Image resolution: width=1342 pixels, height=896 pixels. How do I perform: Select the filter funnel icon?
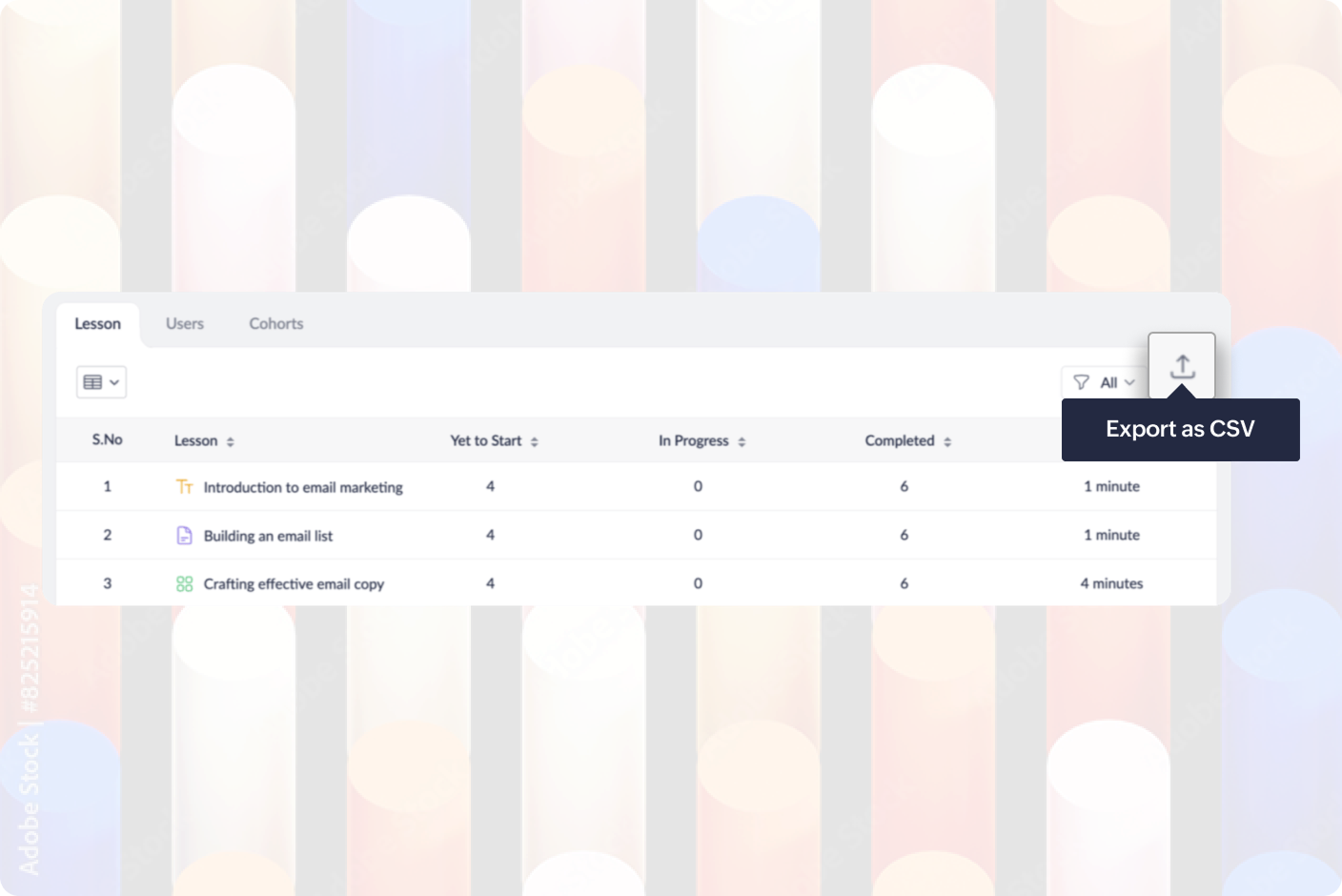pyautogui.click(x=1081, y=382)
